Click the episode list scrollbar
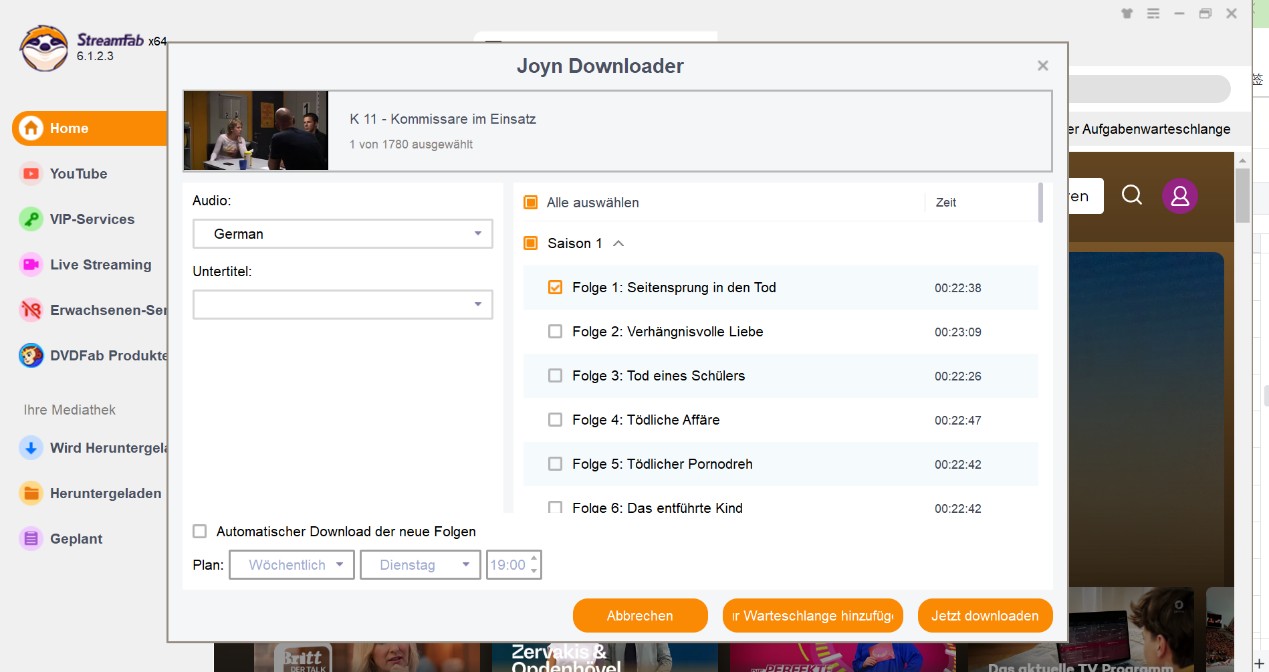Screen dimensions: 1269x672 [x=1041, y=202]
